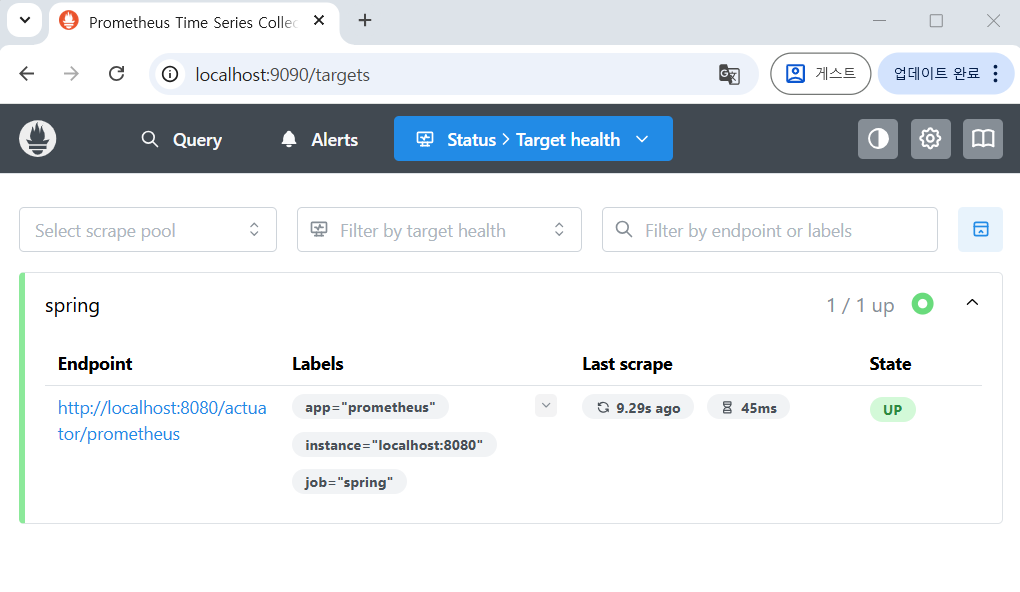The width and height of the screenshot is (1020, 592).
Task: Open the Filter by target health dropdown
Action: 439,230
